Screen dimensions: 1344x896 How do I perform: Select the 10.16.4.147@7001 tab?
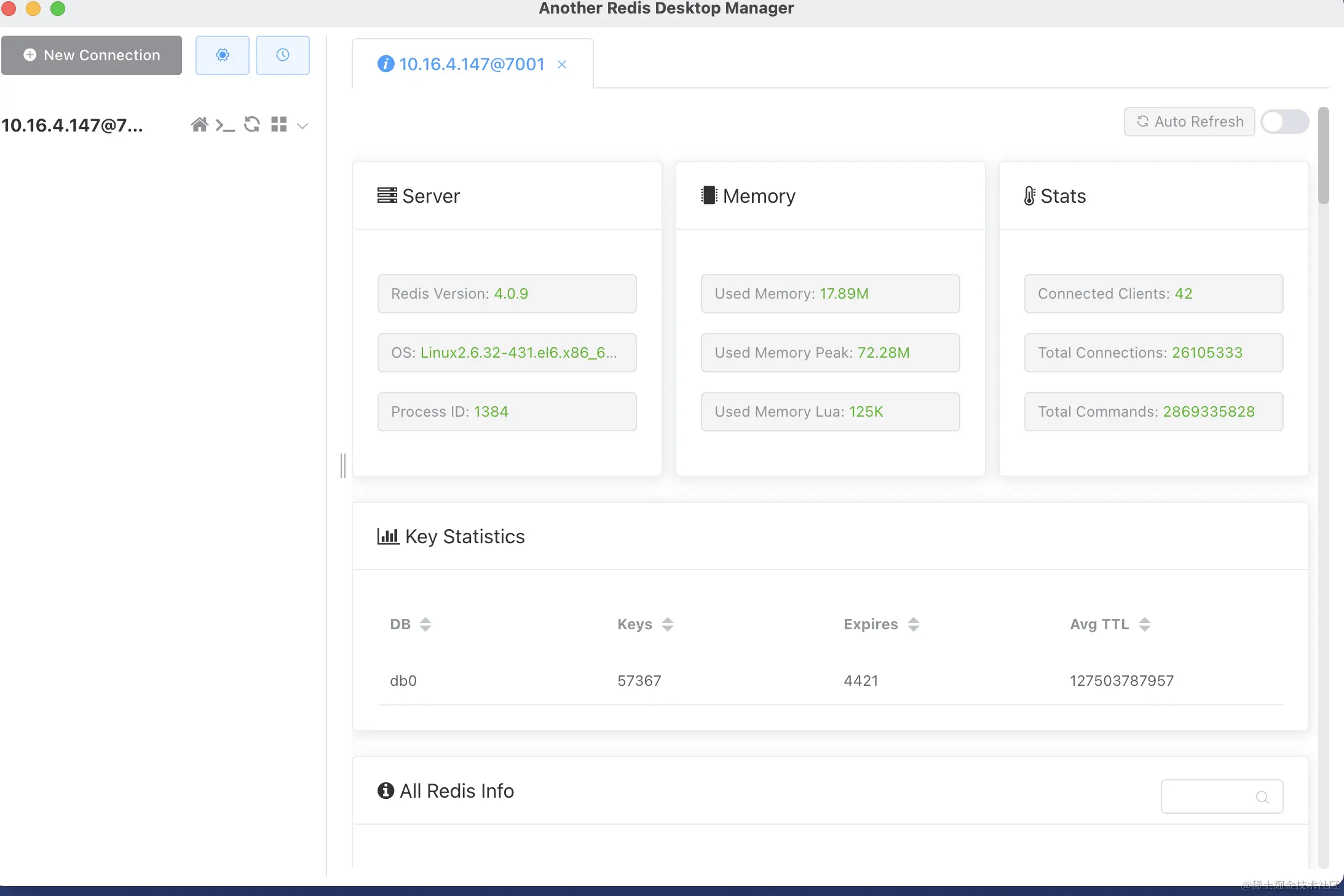point(471,65)
